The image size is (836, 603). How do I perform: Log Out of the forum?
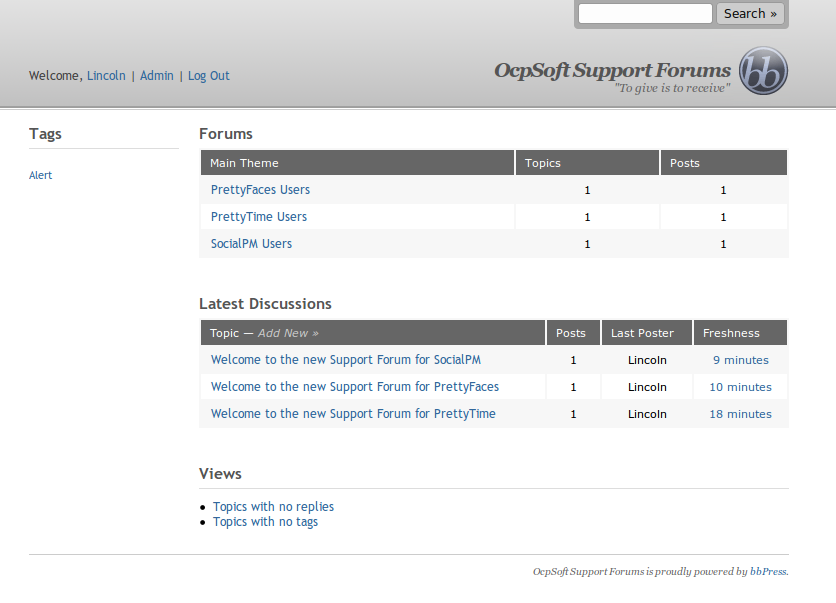pyautogui.click(x=208, y=76)
